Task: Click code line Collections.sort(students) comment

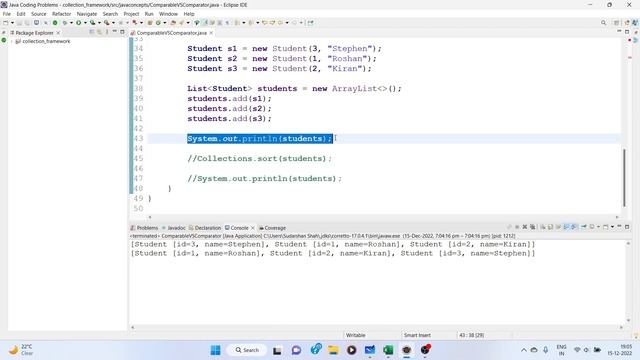Action: tap(260, 158)
